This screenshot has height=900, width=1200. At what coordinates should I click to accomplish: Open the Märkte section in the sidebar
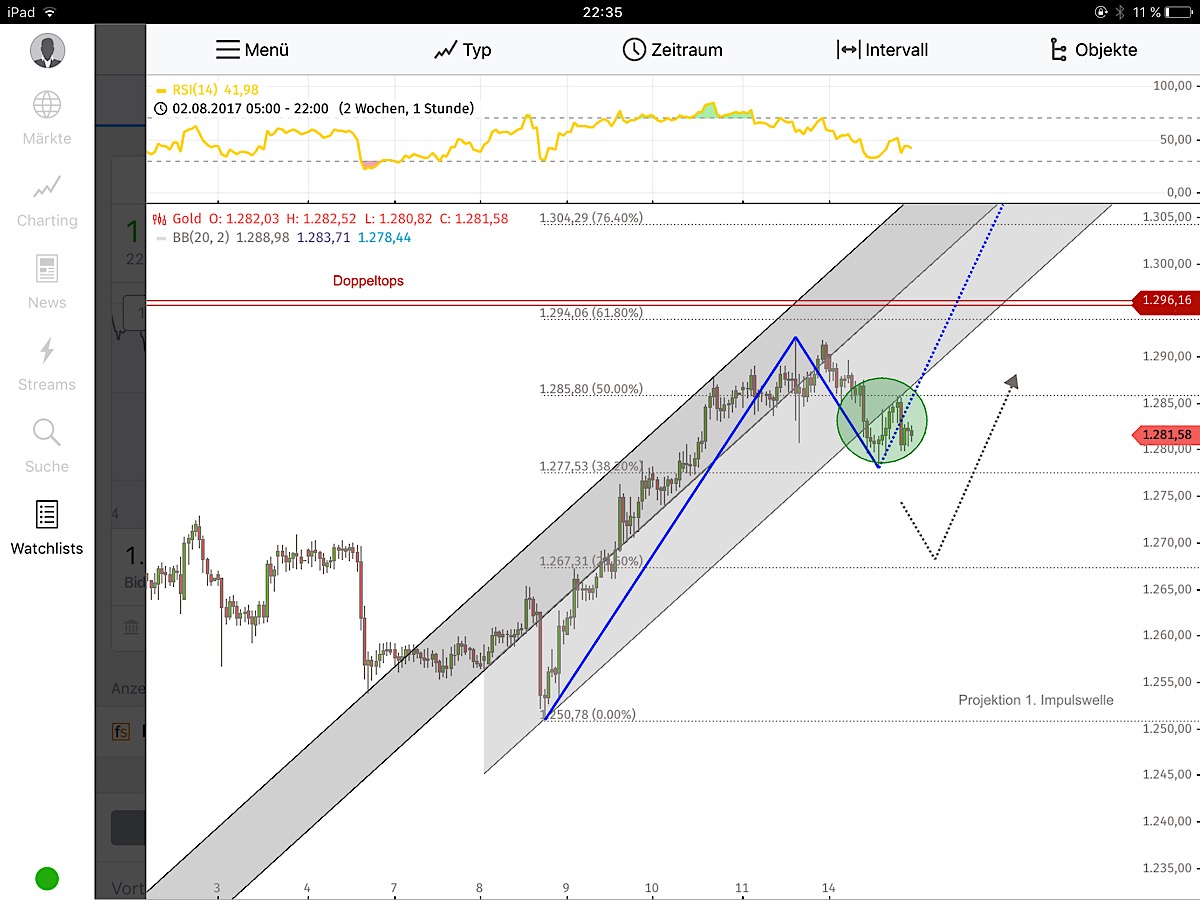(x=45, y=115)
